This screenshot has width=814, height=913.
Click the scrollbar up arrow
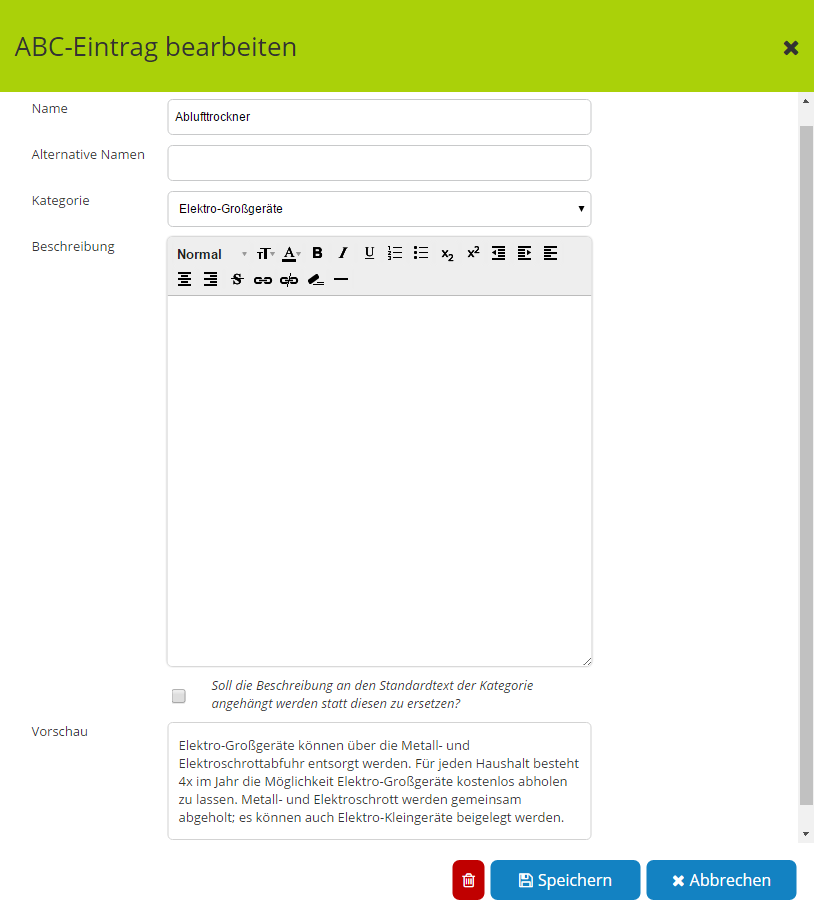[806, 101]
